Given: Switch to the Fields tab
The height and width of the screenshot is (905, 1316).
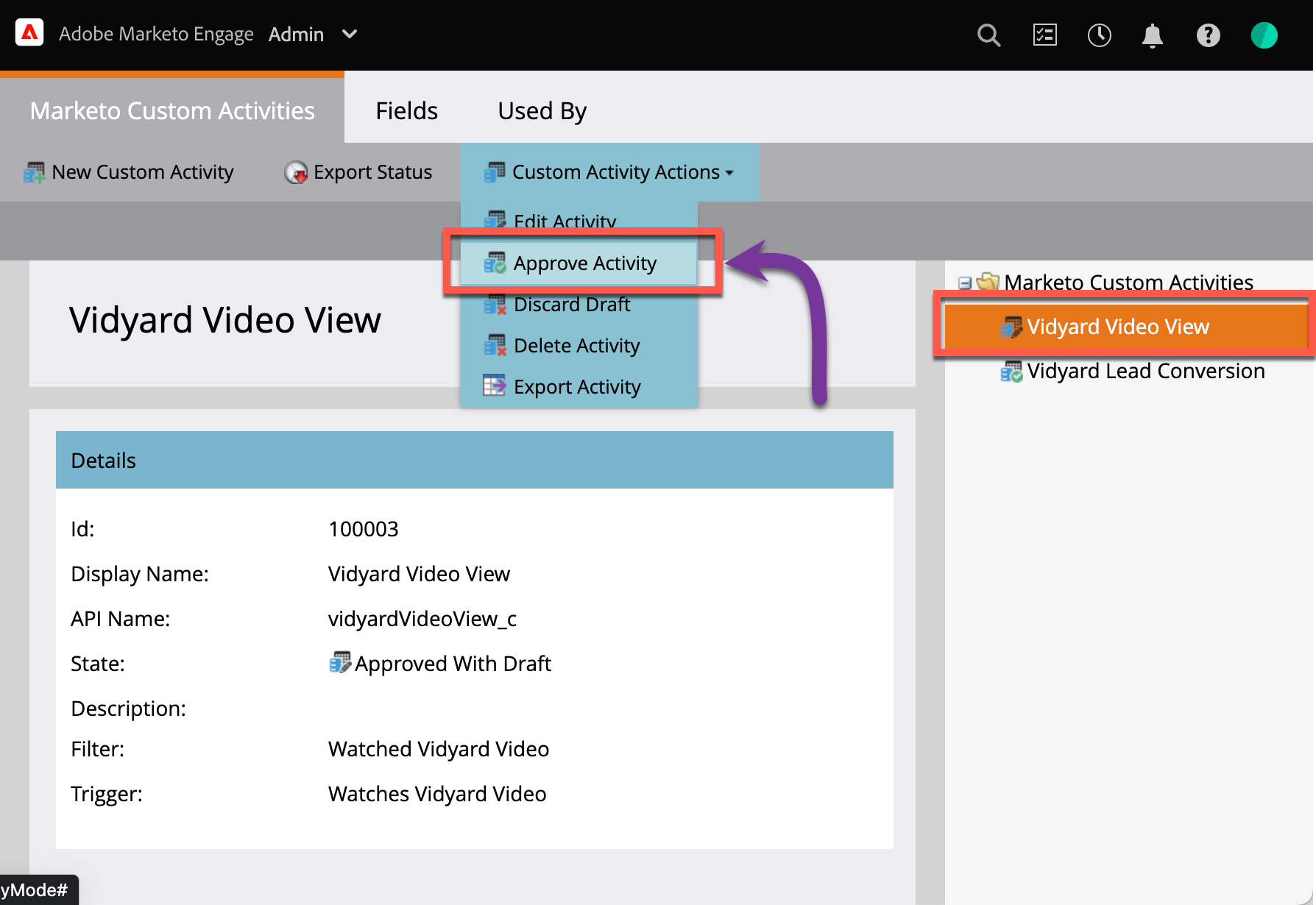Looking at the screenshot, I should (x=406, y=110).
